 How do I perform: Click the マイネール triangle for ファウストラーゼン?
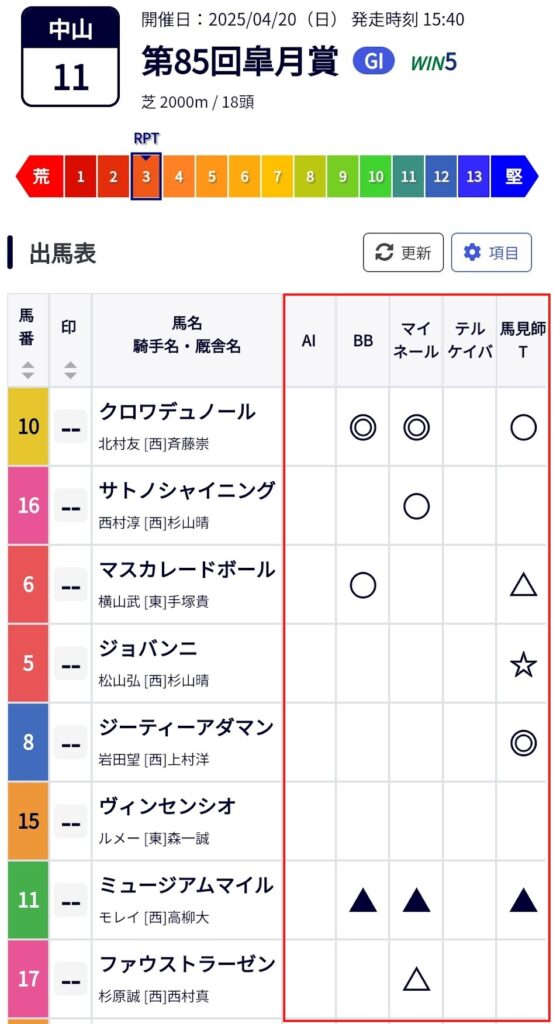416,980
